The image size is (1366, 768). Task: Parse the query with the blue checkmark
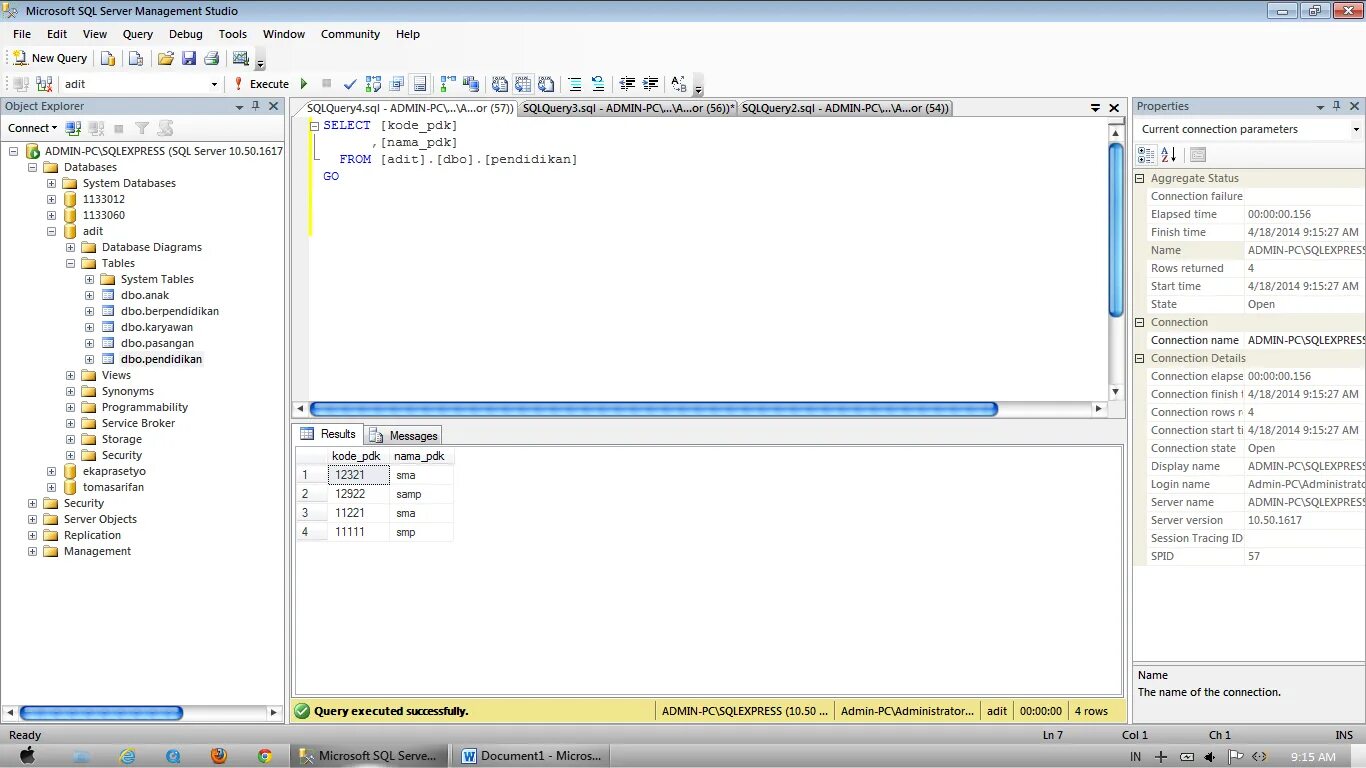click(x=349, y=84)
